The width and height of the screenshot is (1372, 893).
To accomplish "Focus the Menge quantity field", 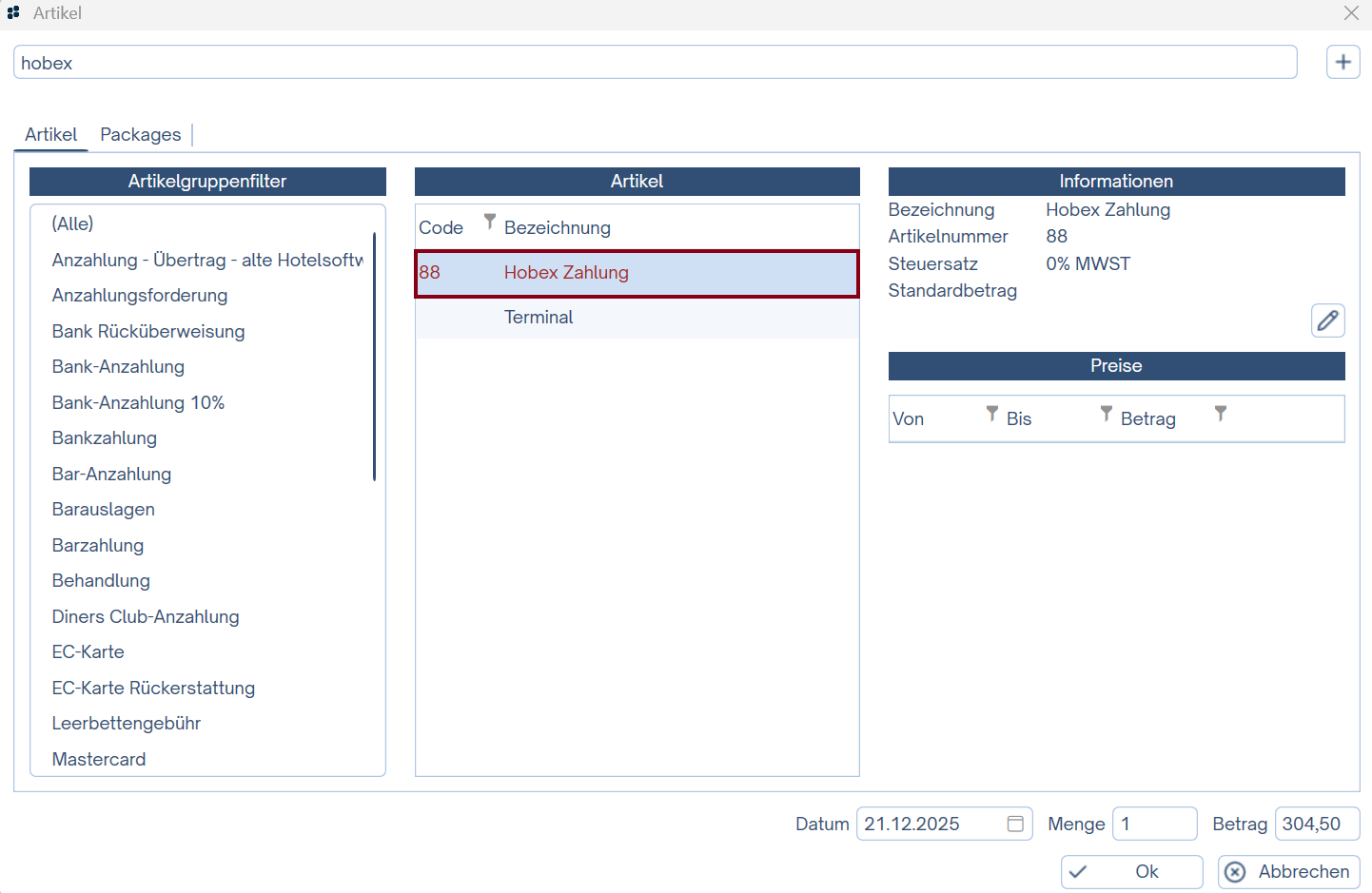I will point(1153,824).
